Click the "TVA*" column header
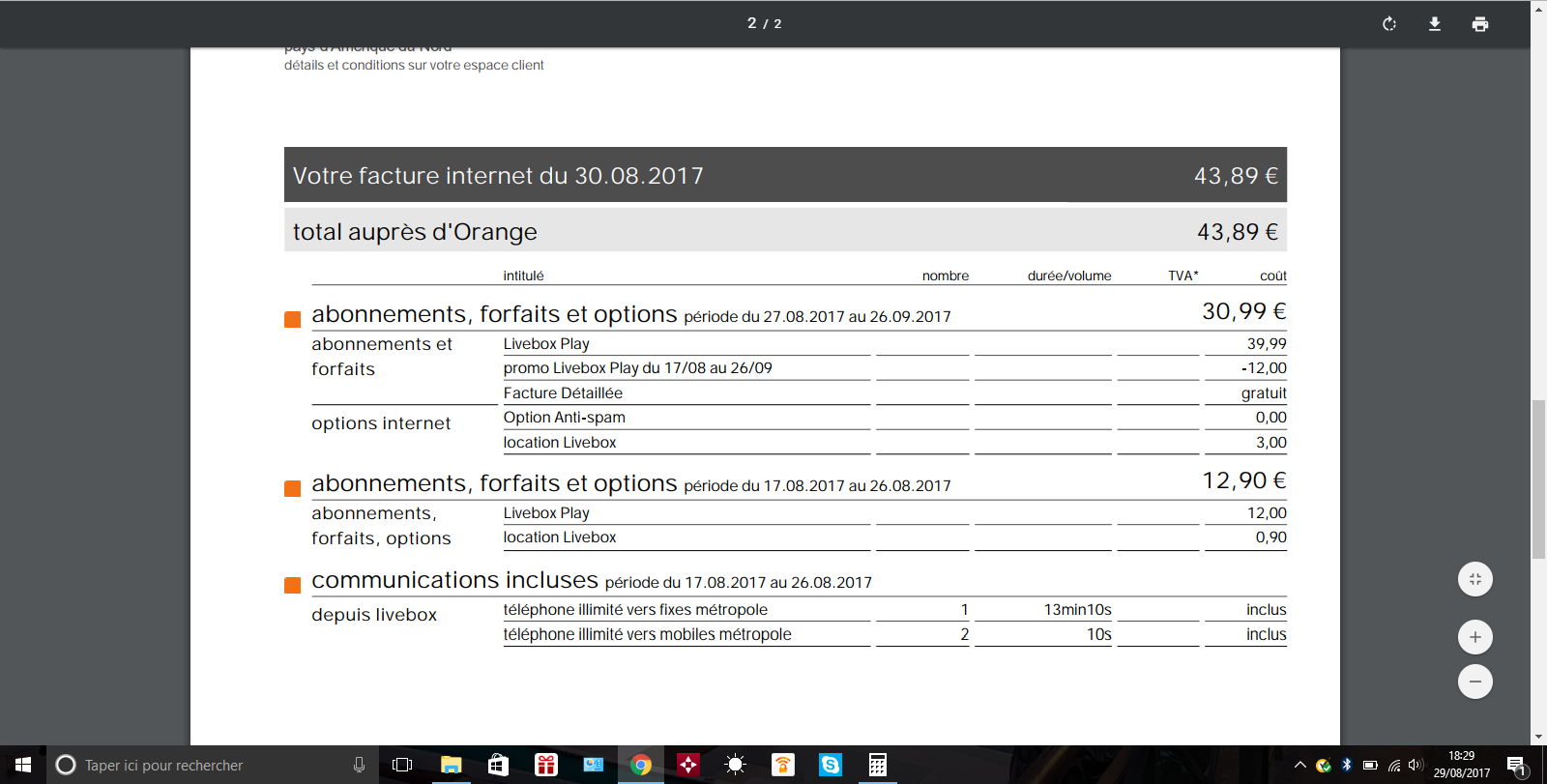The image size is (1547, 784). pos(1183,276)
